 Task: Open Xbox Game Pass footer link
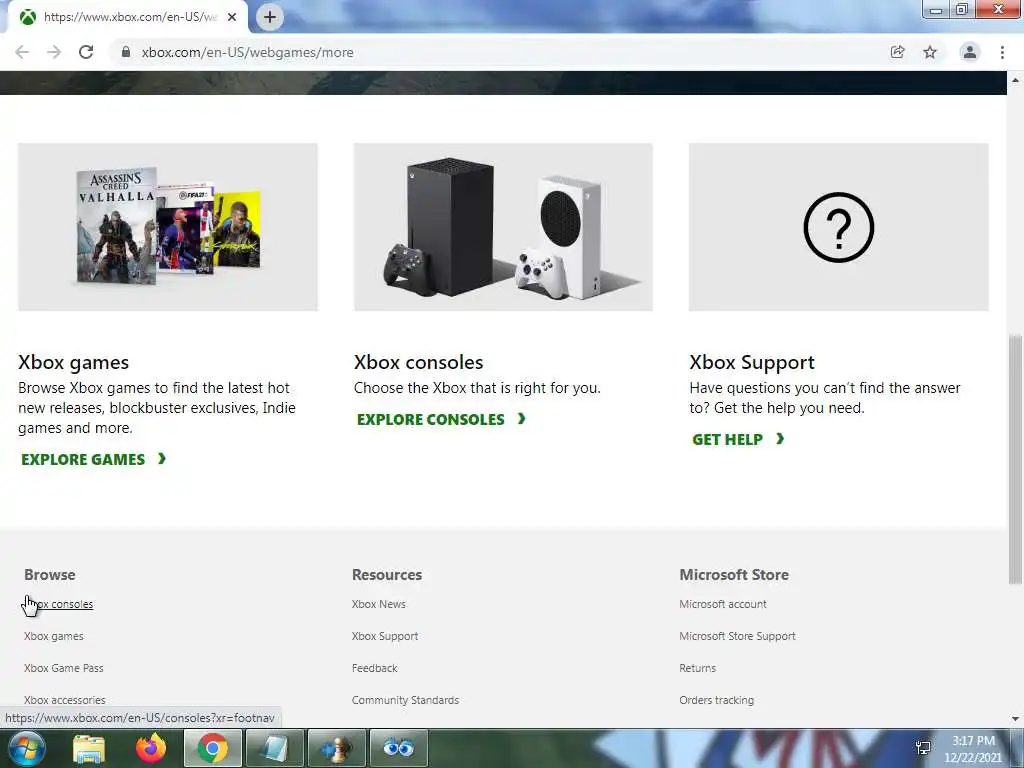64,668
